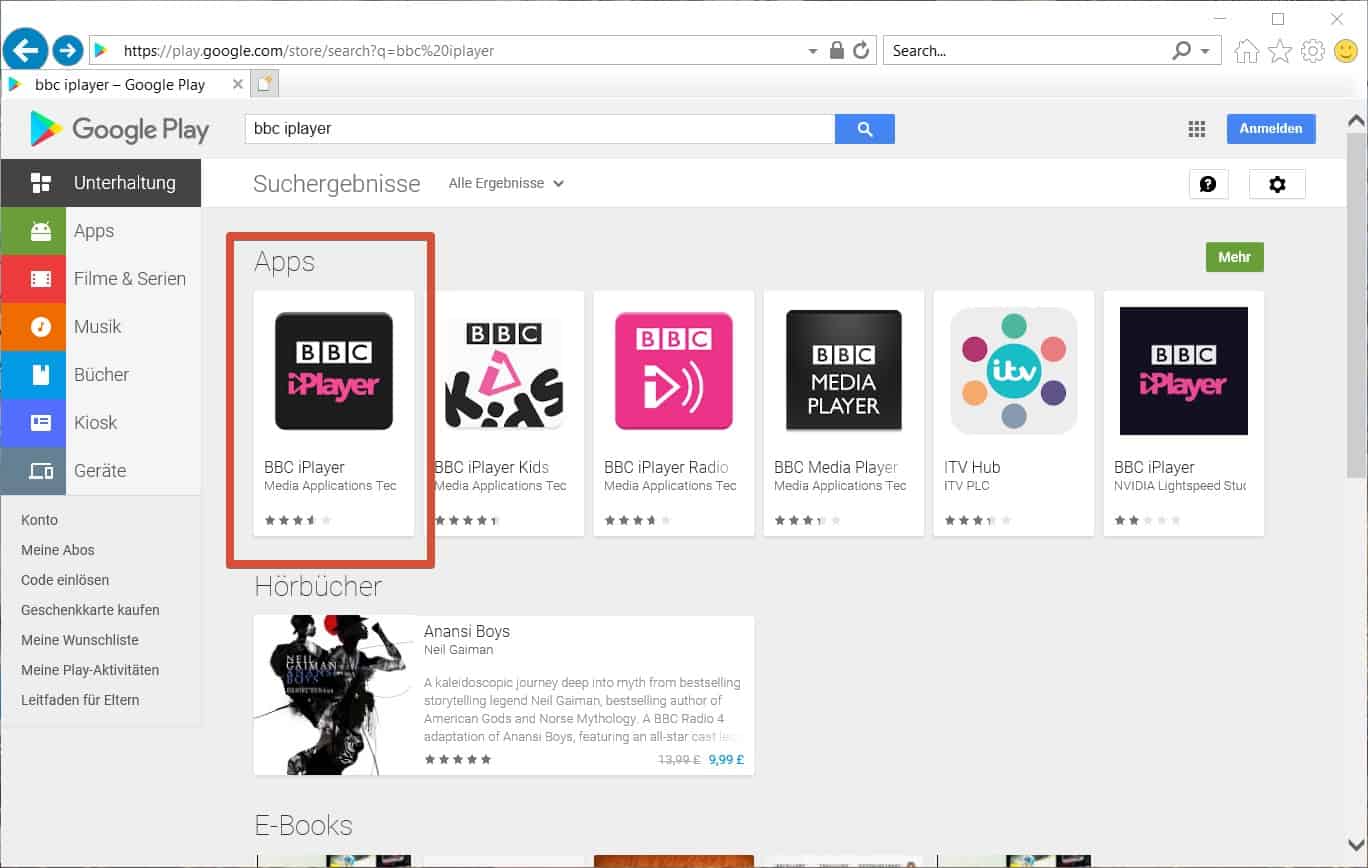The width and height of the screenshot is (1368, 868).
Task: Open a new browser tab
Action: (264, 85)
